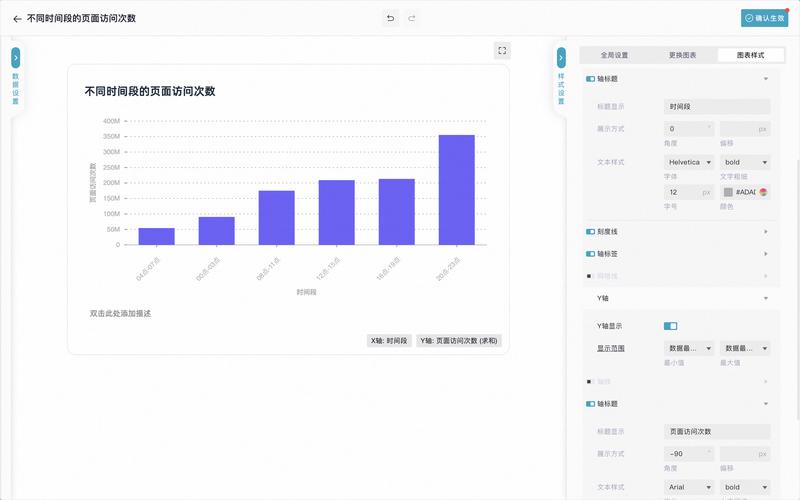Viewport: 800px width, 500px height.
Task: Click the vertical 样式设置 sidebar label
Action: pos(561,88)
